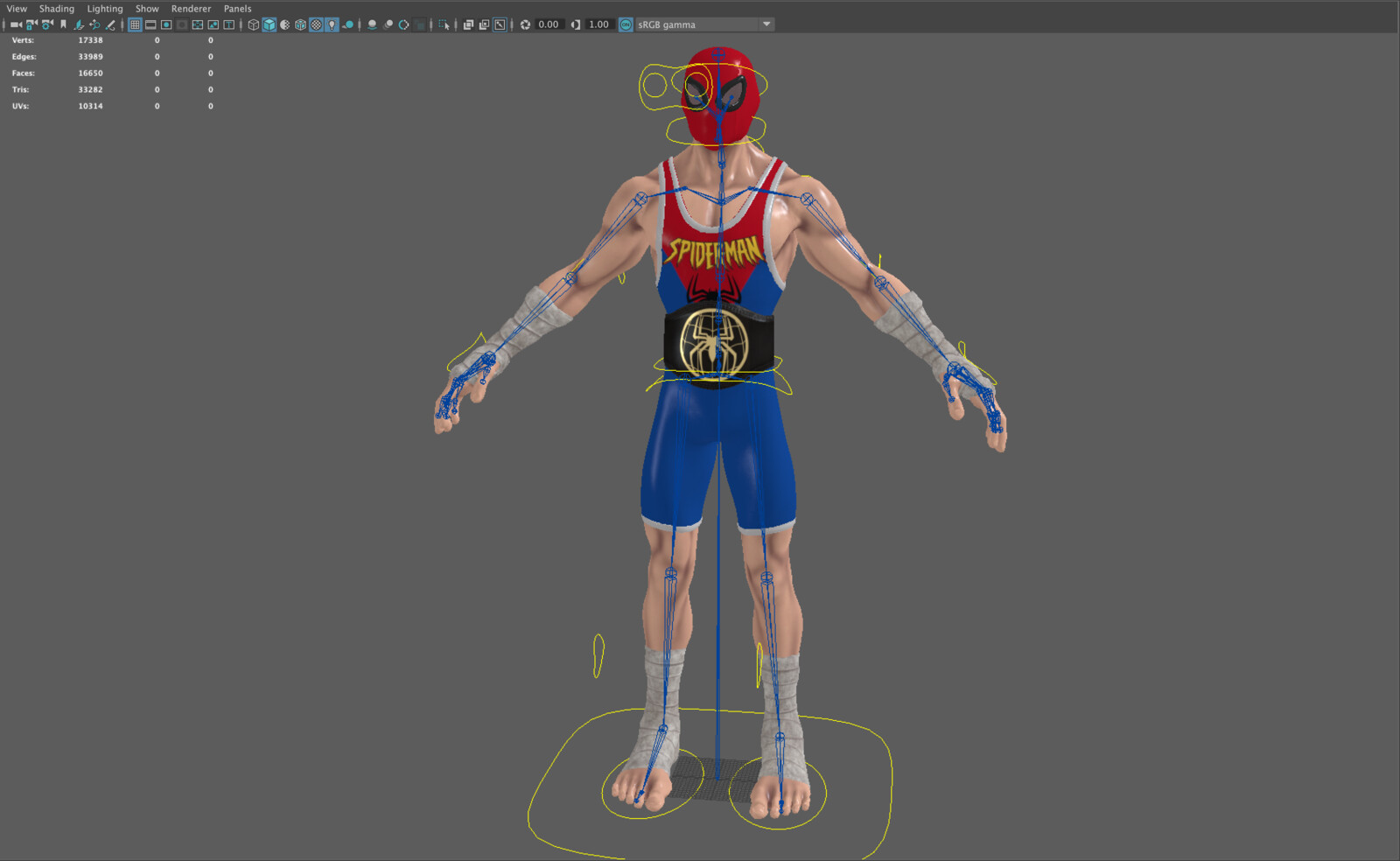Toggle Use All Lights bulb icon
This screenshot has height=861, width=1400.
(x=332, y=24)
